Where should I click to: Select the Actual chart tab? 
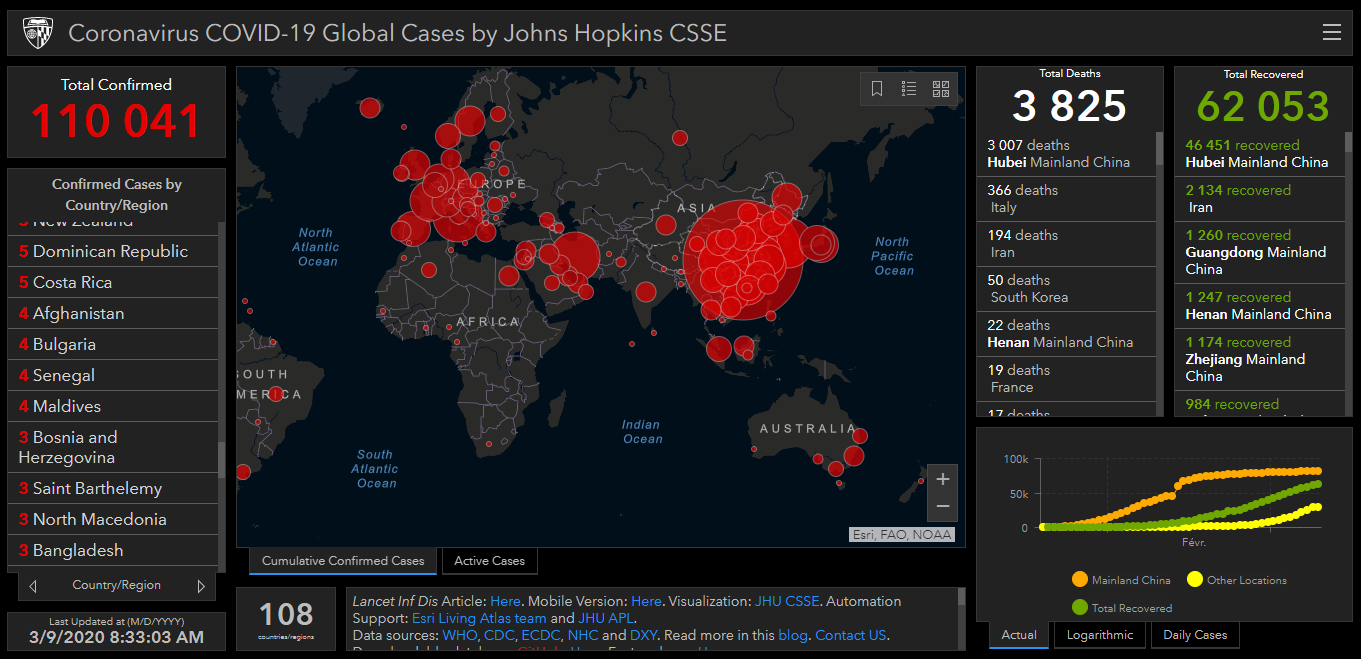(x=1019, y=635)
